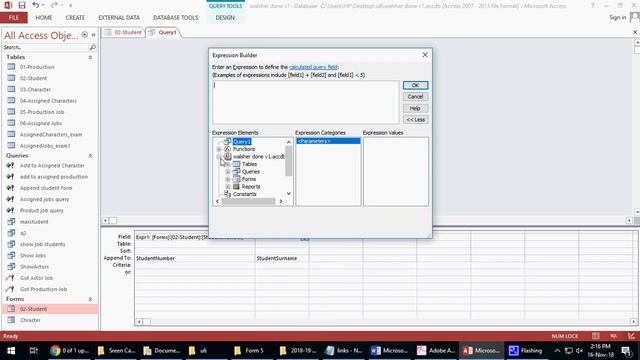Click the AssignedCharacters_exam table icon
Screen dimensions: 640x360
coord(11,134)
